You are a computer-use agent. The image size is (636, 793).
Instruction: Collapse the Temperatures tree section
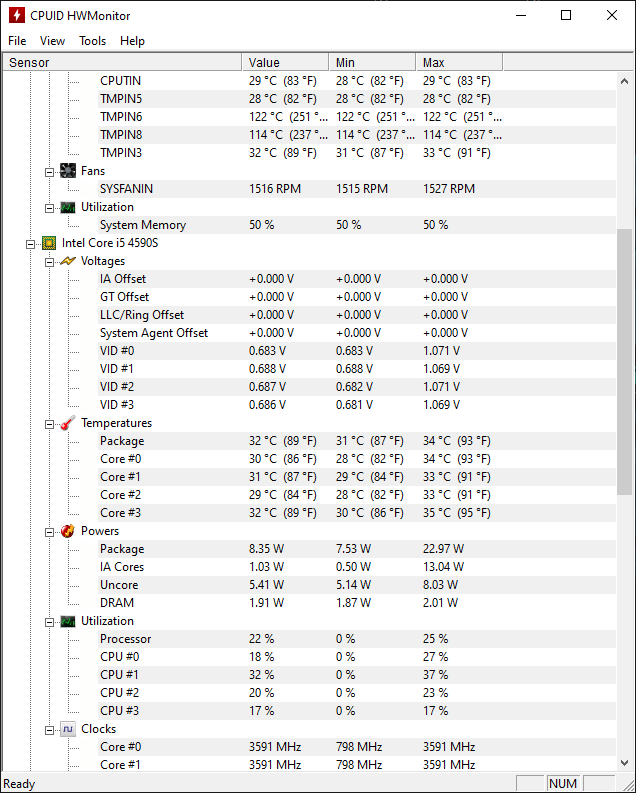49,423
